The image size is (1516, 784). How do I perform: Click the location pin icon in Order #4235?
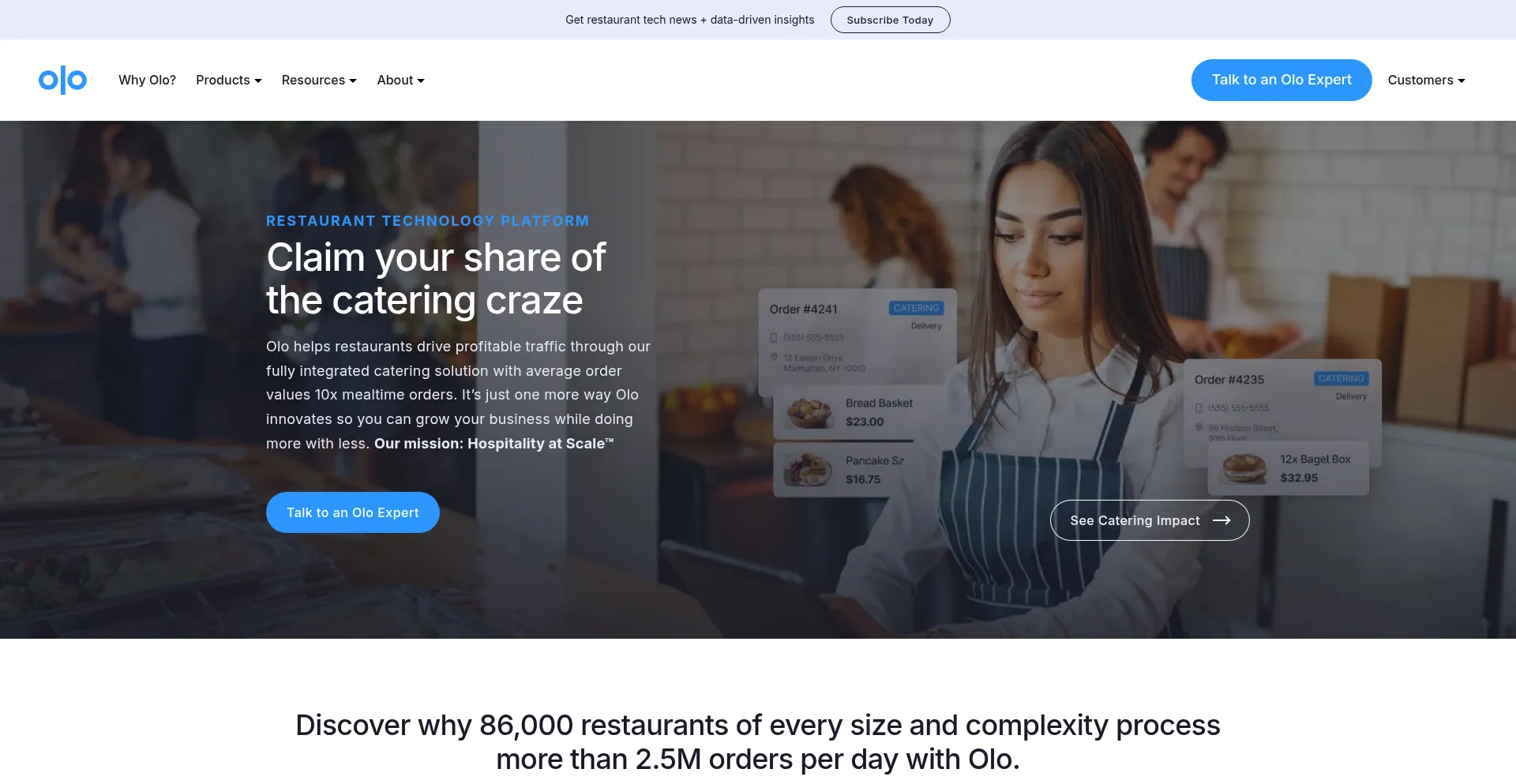[x=1199, y=427]
